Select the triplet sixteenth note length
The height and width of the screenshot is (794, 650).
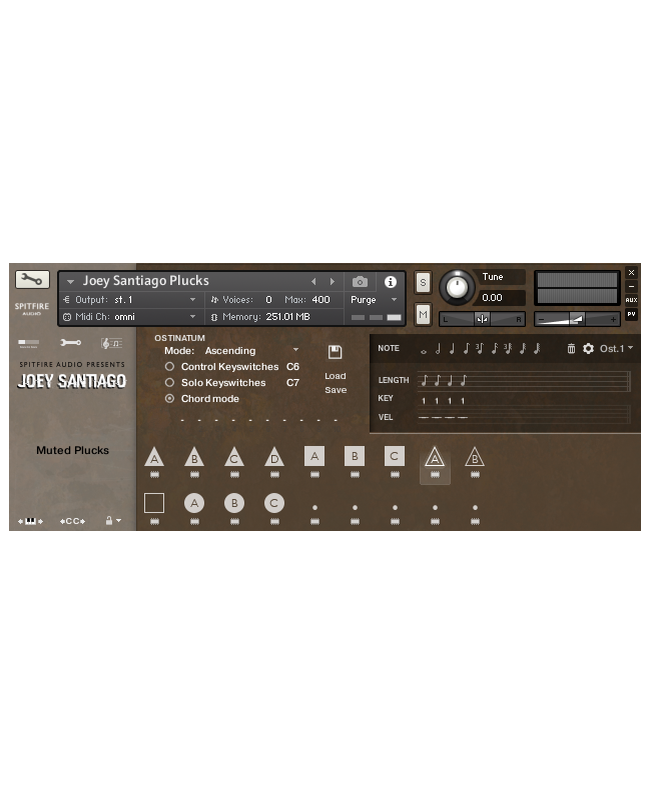[x=508, y=348]
